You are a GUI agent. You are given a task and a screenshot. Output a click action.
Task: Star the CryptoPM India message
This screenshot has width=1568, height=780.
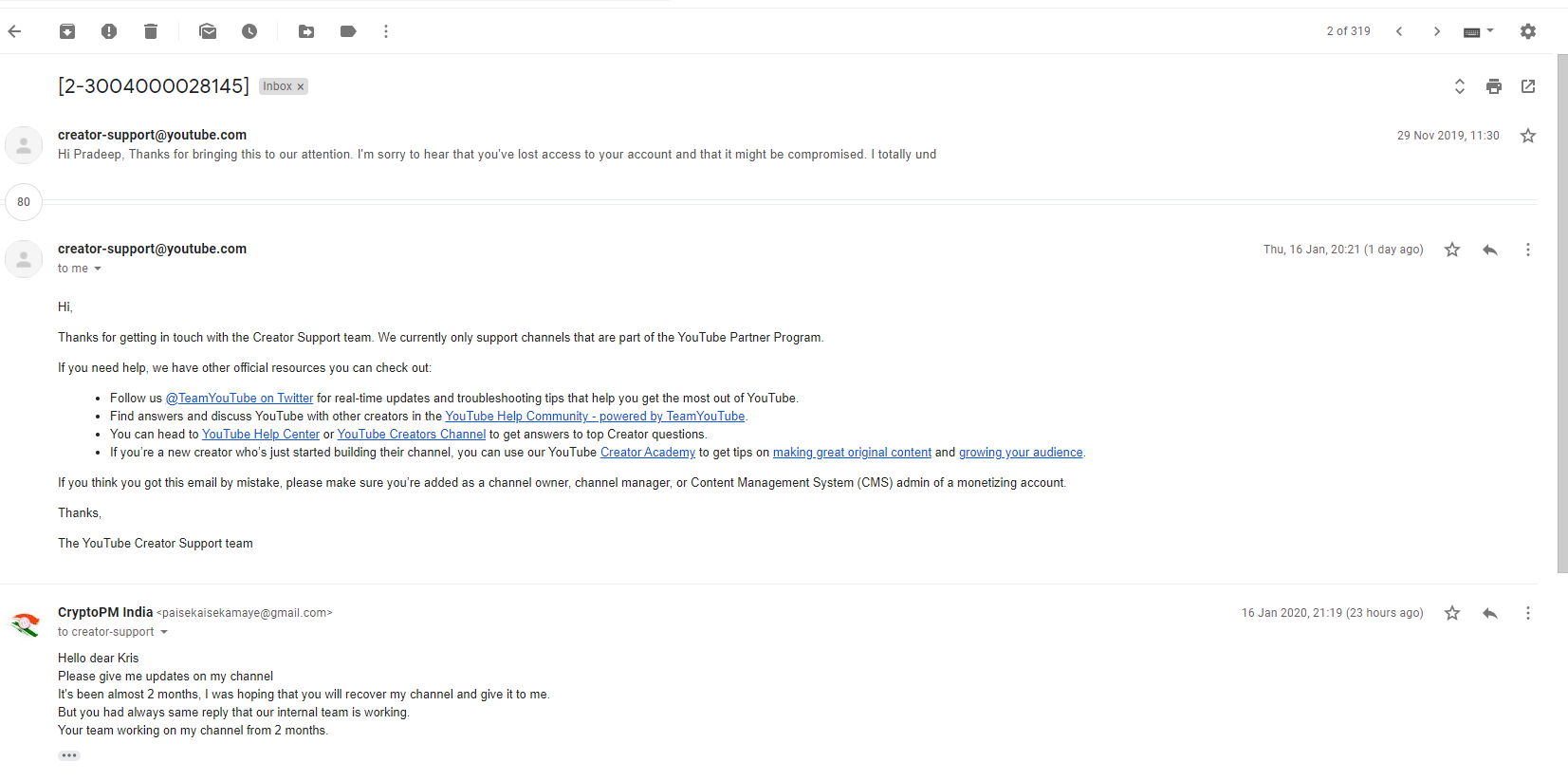click(x=1452, y=613)
